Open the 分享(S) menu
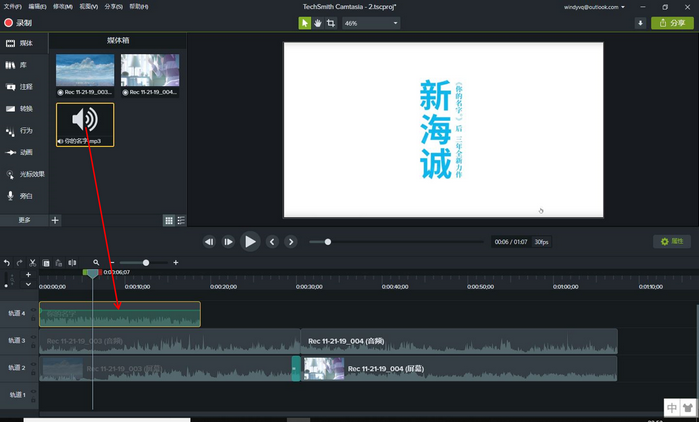Viewport: 699px width, 422px height. 114,7
